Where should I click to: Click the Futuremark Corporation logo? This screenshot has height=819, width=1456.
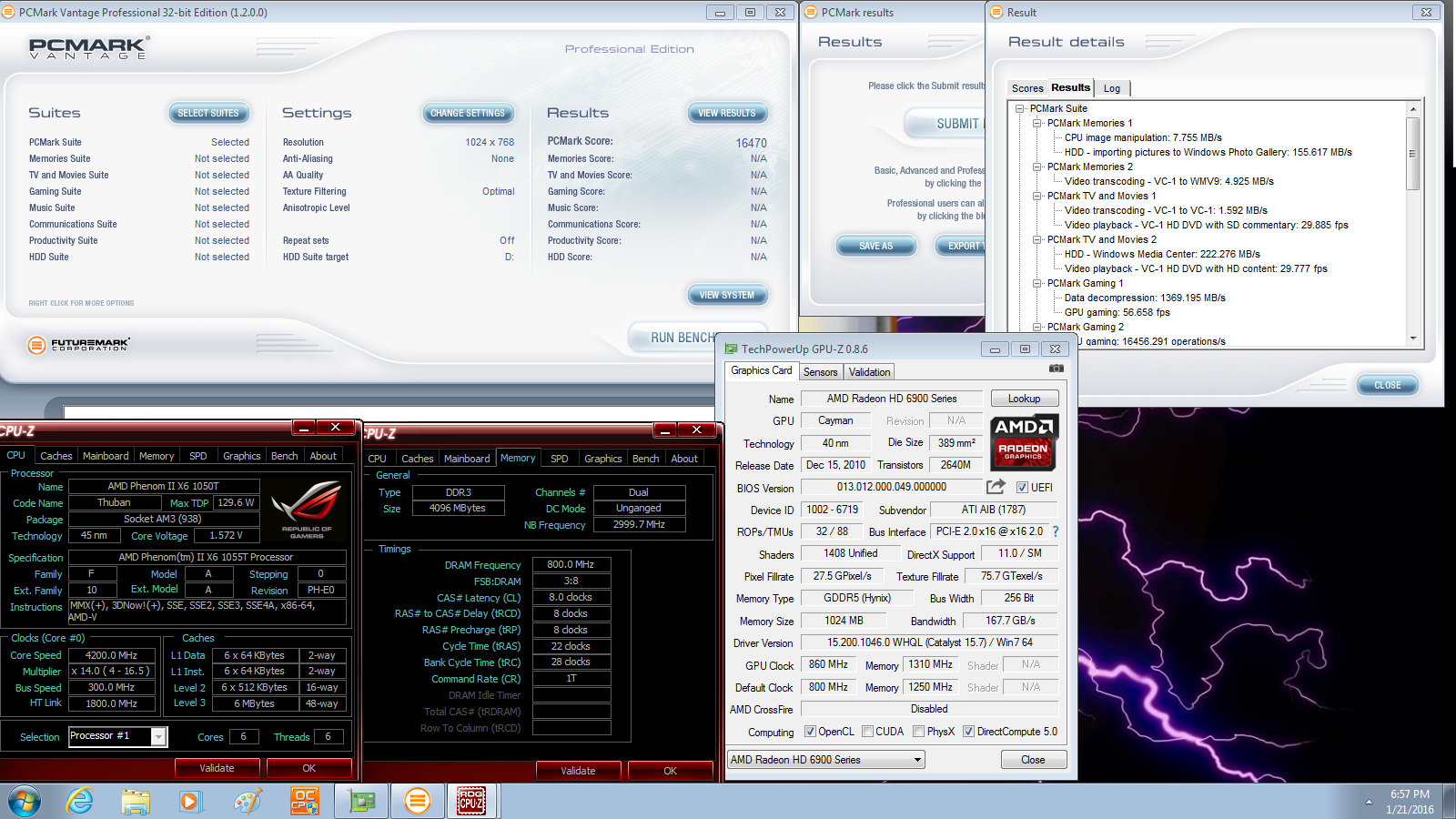point(79,345)
